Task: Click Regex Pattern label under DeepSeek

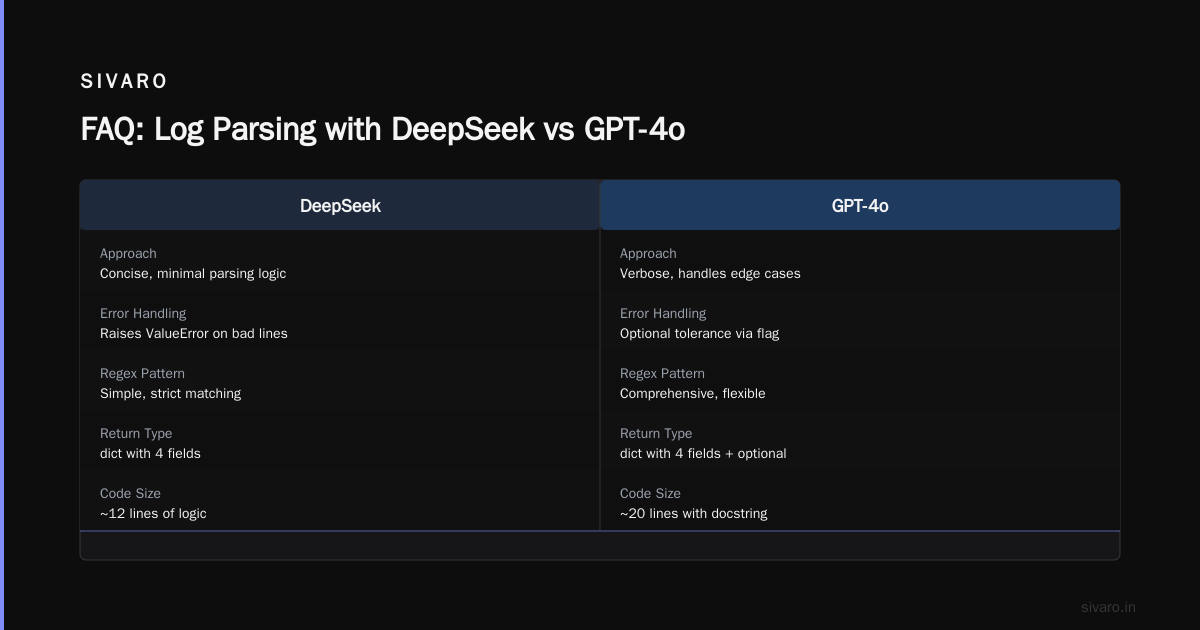Action: 142,373
